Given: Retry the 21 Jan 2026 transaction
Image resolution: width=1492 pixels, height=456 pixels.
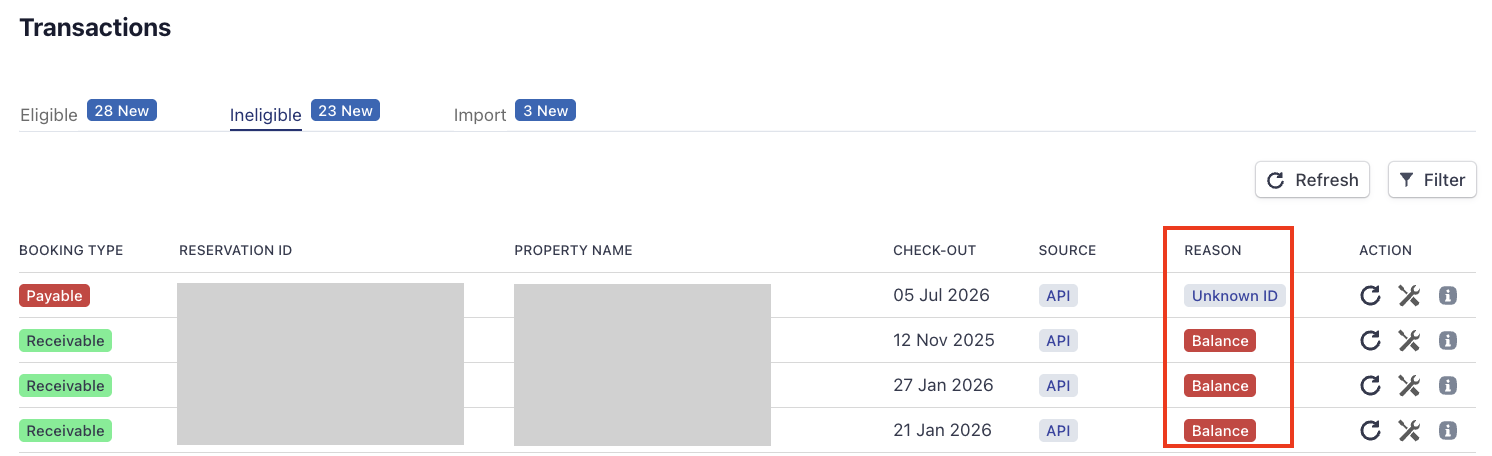Looking at the screenshot, I should (x=1370, y=431).
